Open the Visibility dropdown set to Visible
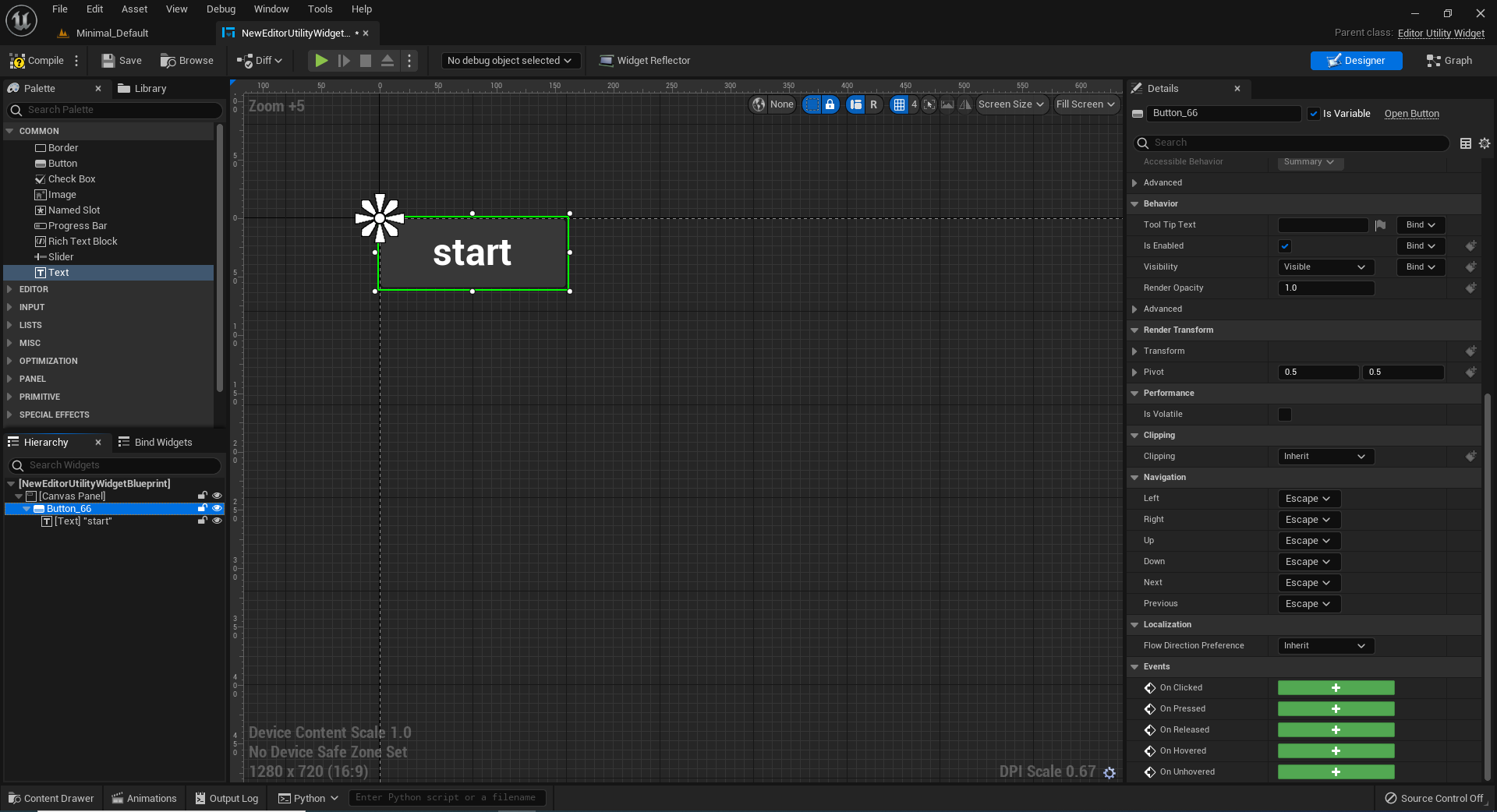This screenshot has height=812, width=1497. coord(1325,267)
